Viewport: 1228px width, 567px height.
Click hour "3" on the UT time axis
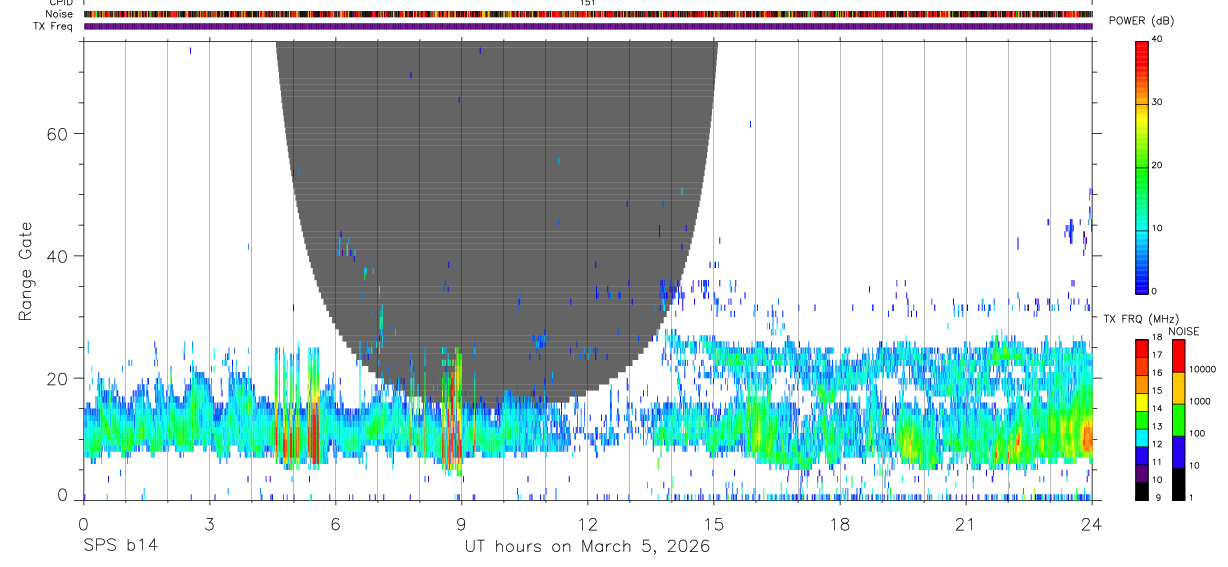coord(210,524)
